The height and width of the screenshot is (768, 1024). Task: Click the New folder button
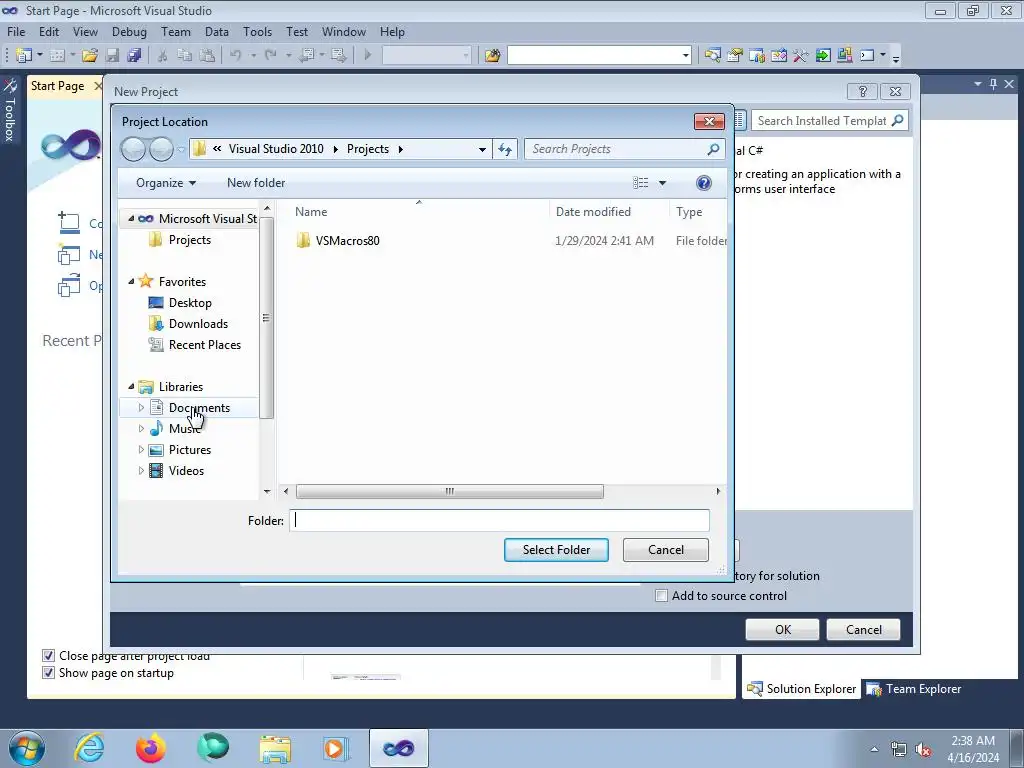click(256, 183)
